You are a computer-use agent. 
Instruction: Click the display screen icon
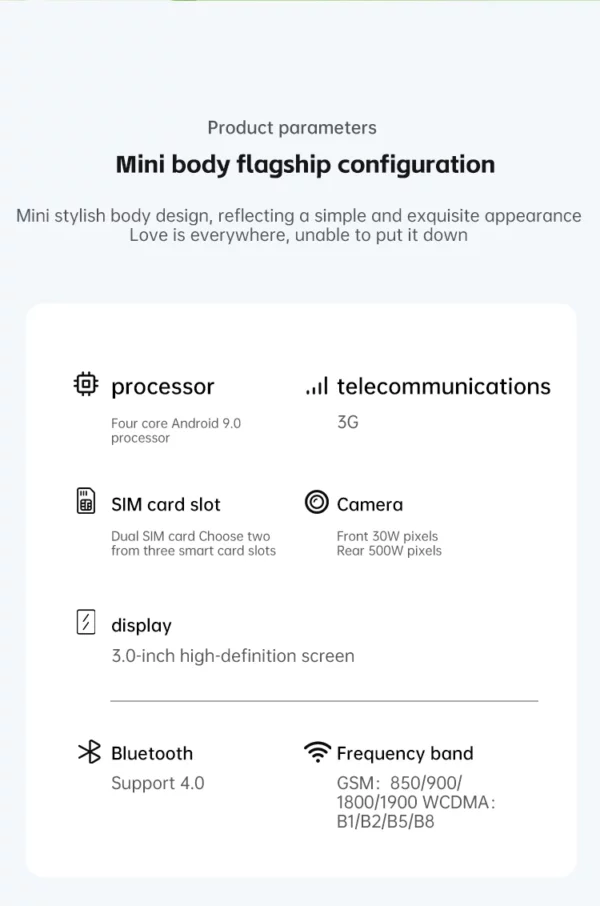pyautogui.click(x=86, y=622)
